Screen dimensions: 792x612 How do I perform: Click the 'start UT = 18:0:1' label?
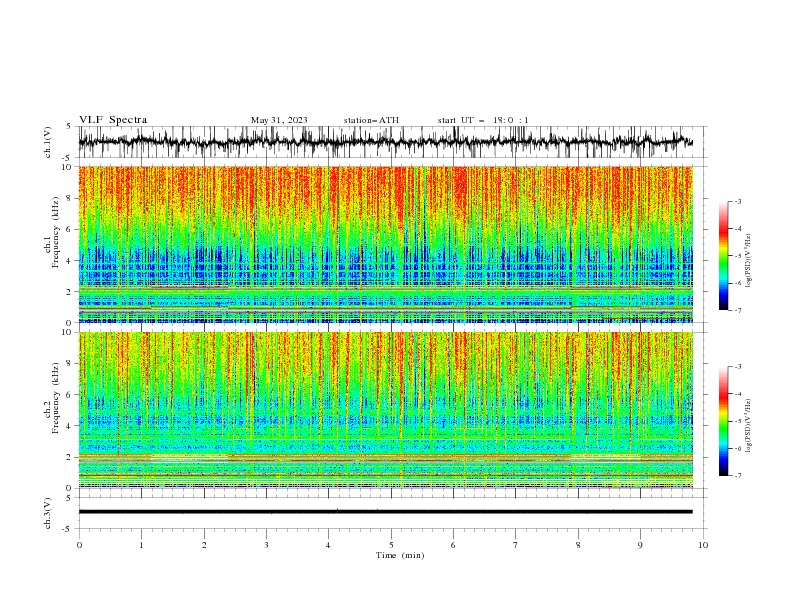(483, 120)
